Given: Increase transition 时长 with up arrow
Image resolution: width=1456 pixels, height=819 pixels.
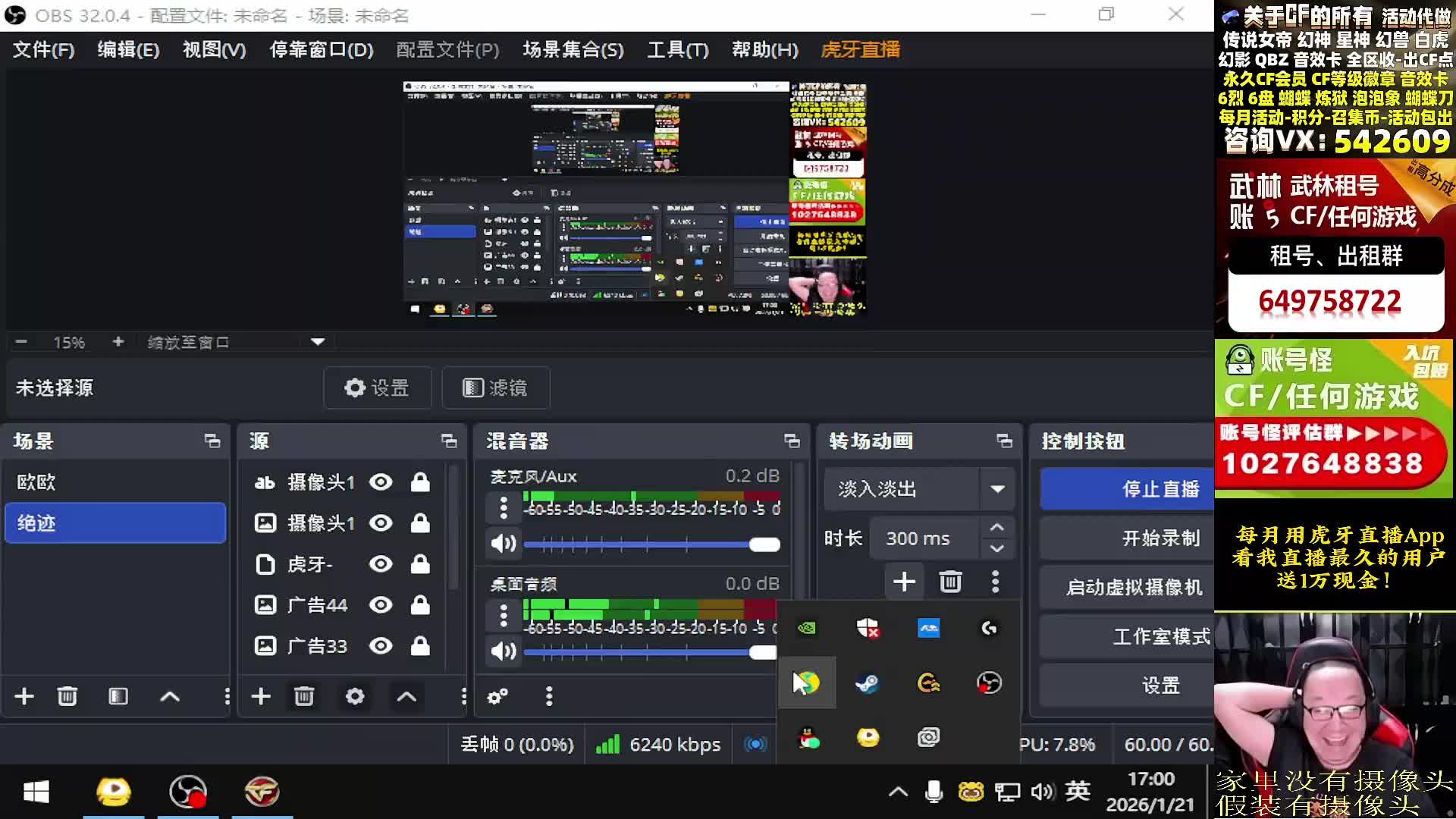Looking at the screenshot, I should pos(997,528).
